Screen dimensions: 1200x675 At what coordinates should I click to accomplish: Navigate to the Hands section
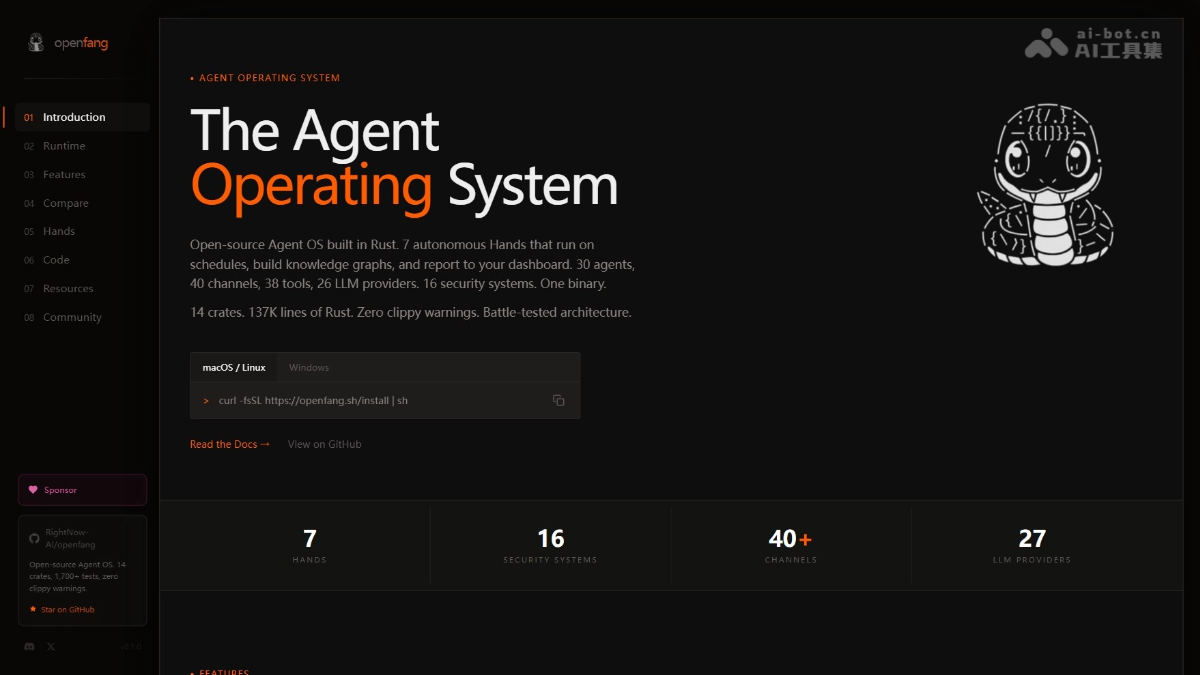click(x=58, y=231)
